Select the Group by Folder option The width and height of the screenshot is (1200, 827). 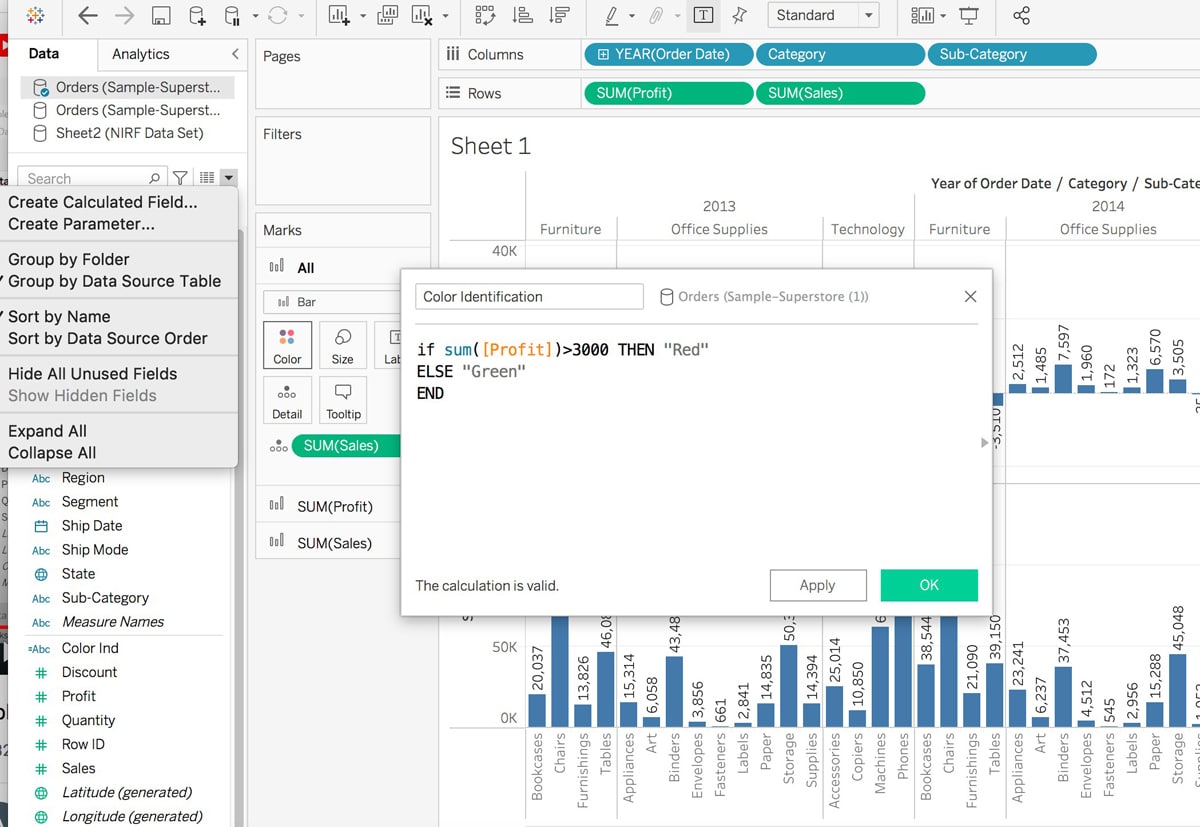(69, 259)
